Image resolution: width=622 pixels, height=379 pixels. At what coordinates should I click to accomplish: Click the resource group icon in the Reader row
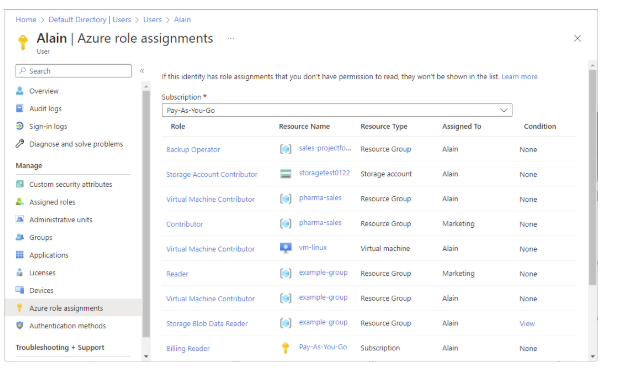point(286,273)
